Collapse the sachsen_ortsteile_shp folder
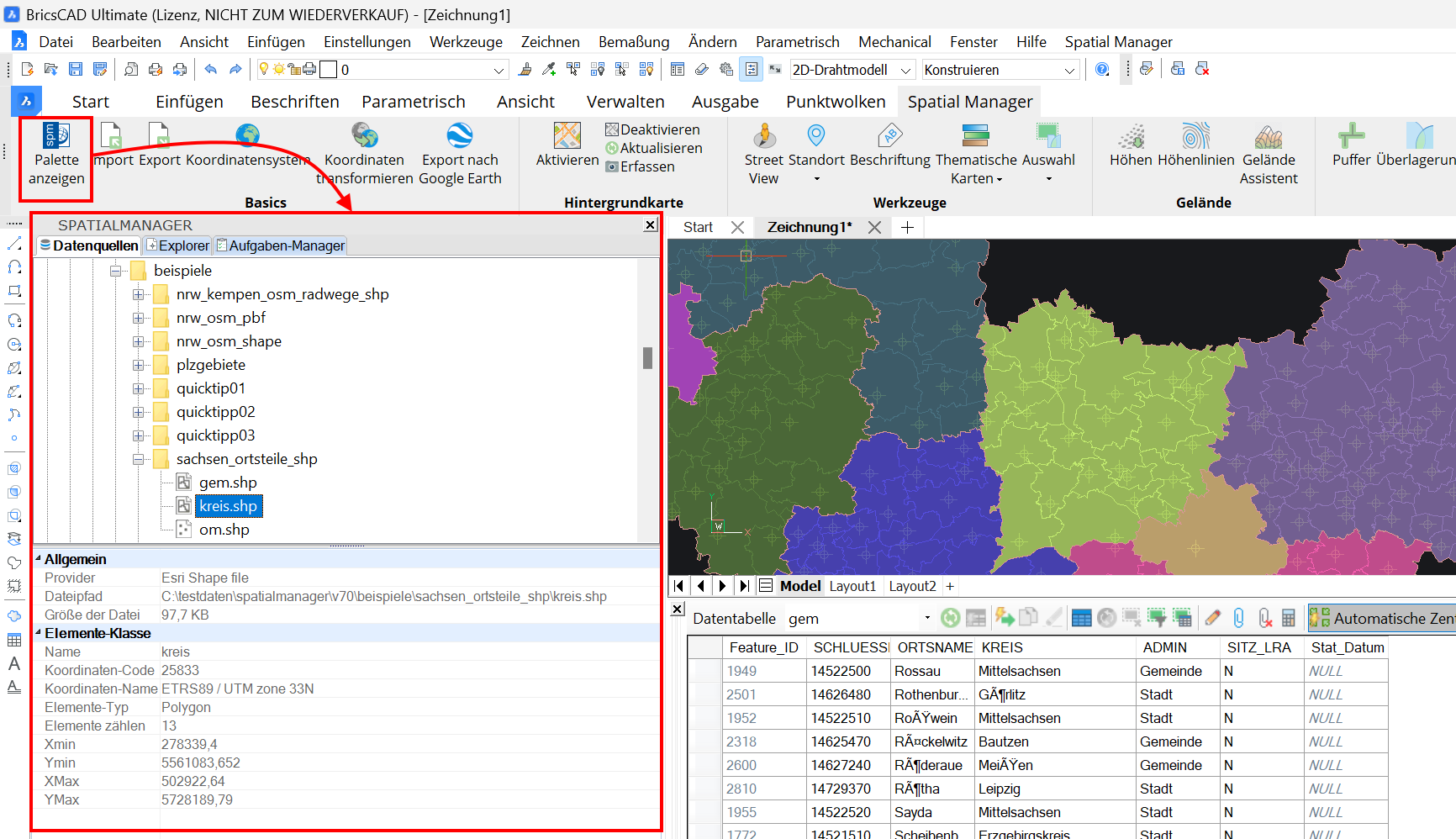The height and width of the screenshot is (839, 1456). tap(139, 458)
